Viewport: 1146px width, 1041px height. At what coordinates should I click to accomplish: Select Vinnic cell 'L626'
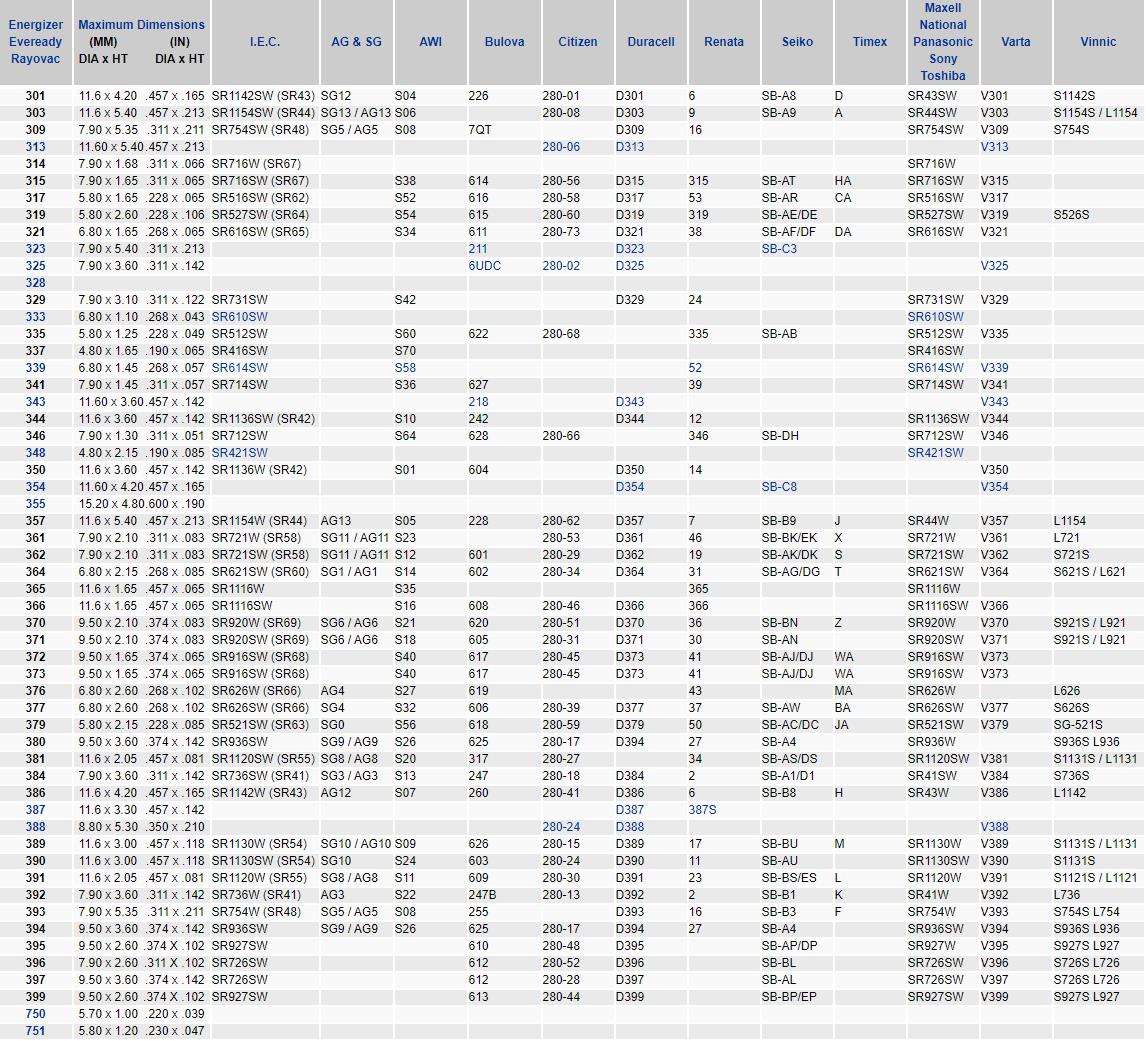click(x=1066, y=691)
